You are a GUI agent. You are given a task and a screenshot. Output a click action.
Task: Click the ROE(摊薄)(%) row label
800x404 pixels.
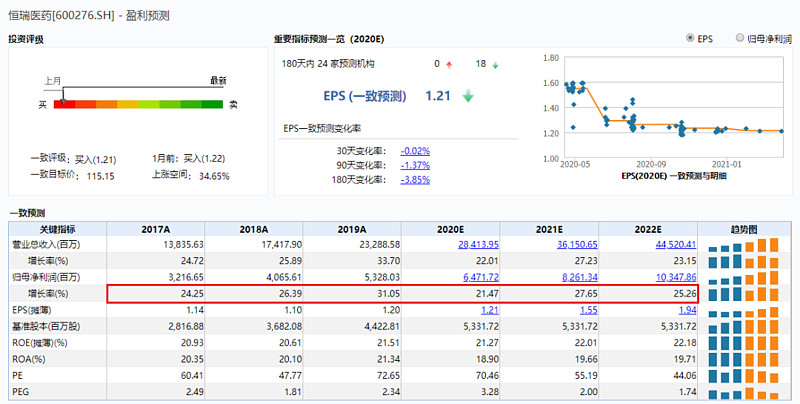pyautogui.click(x=40, y=342)
